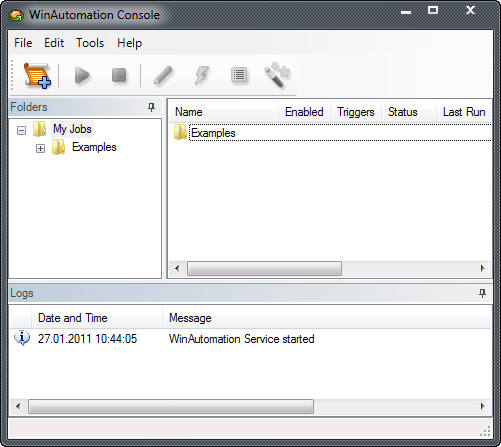Viewport: 501px width, 447px height.
Task: Toggle the Folders panel pin icon
Action: (151, 107)
